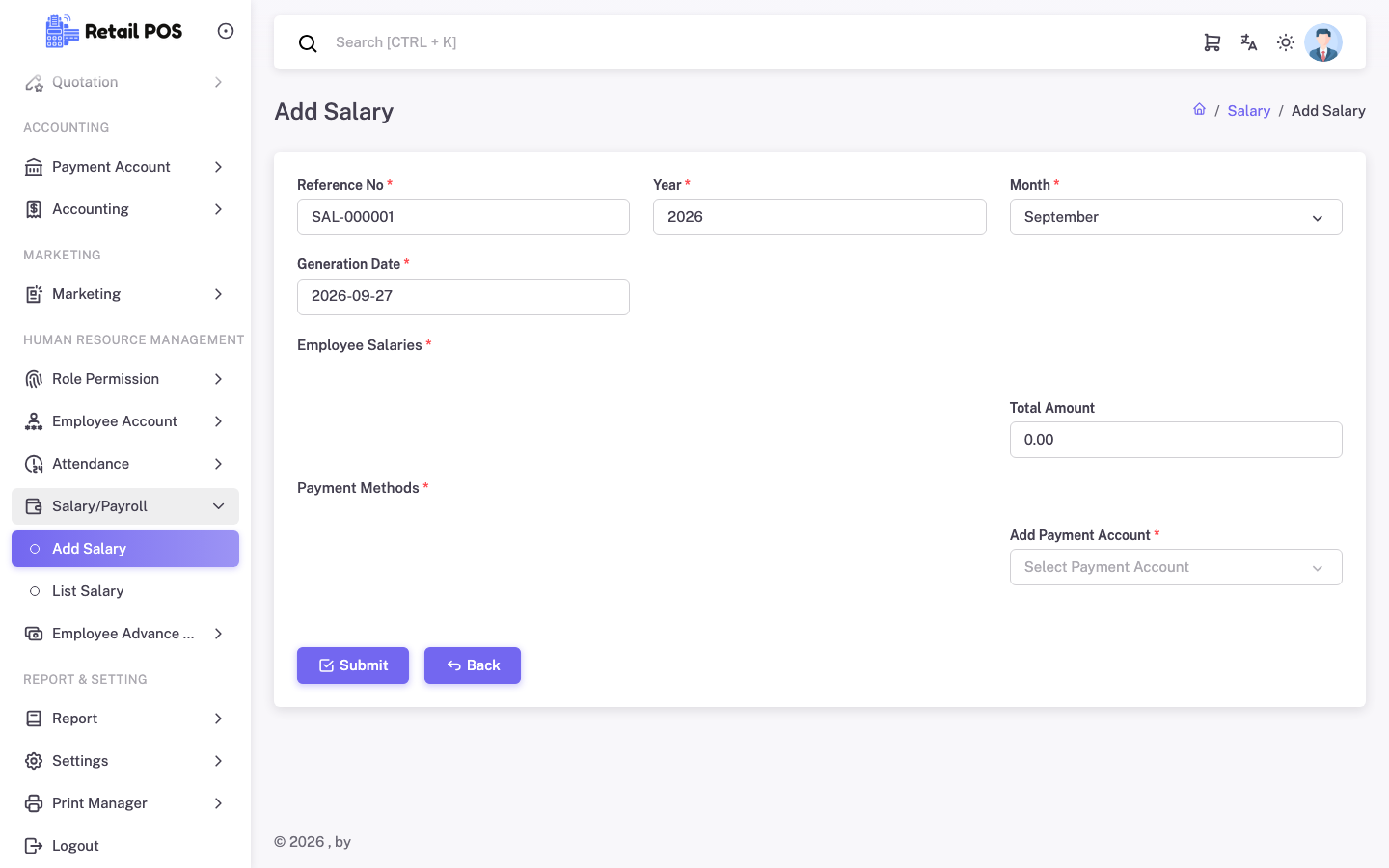Image resolution: width=1389 pixels, height=868 pixels.
Task: Click the Year input field
Action: click(x=820, y=217)
